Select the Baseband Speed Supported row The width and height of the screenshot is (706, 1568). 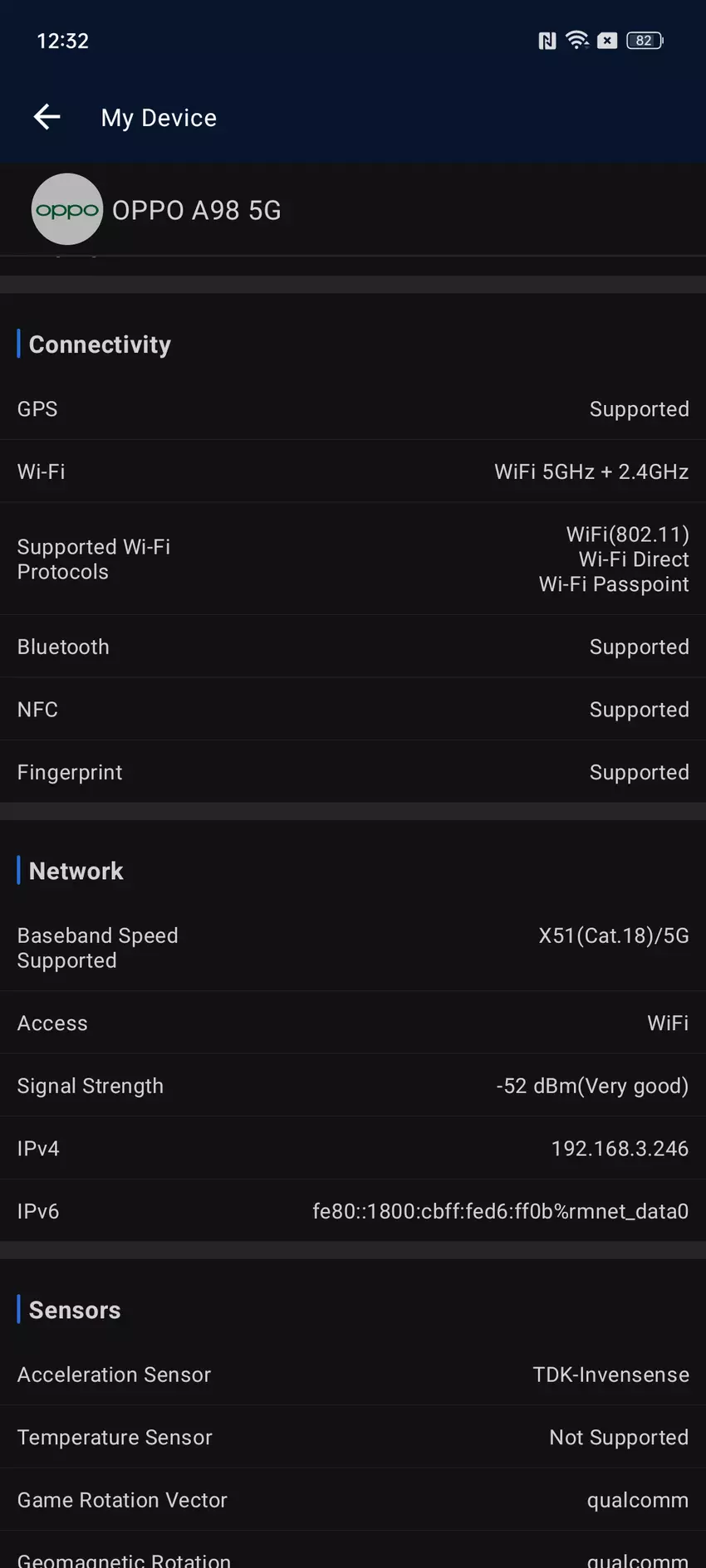tap(353, 948)
